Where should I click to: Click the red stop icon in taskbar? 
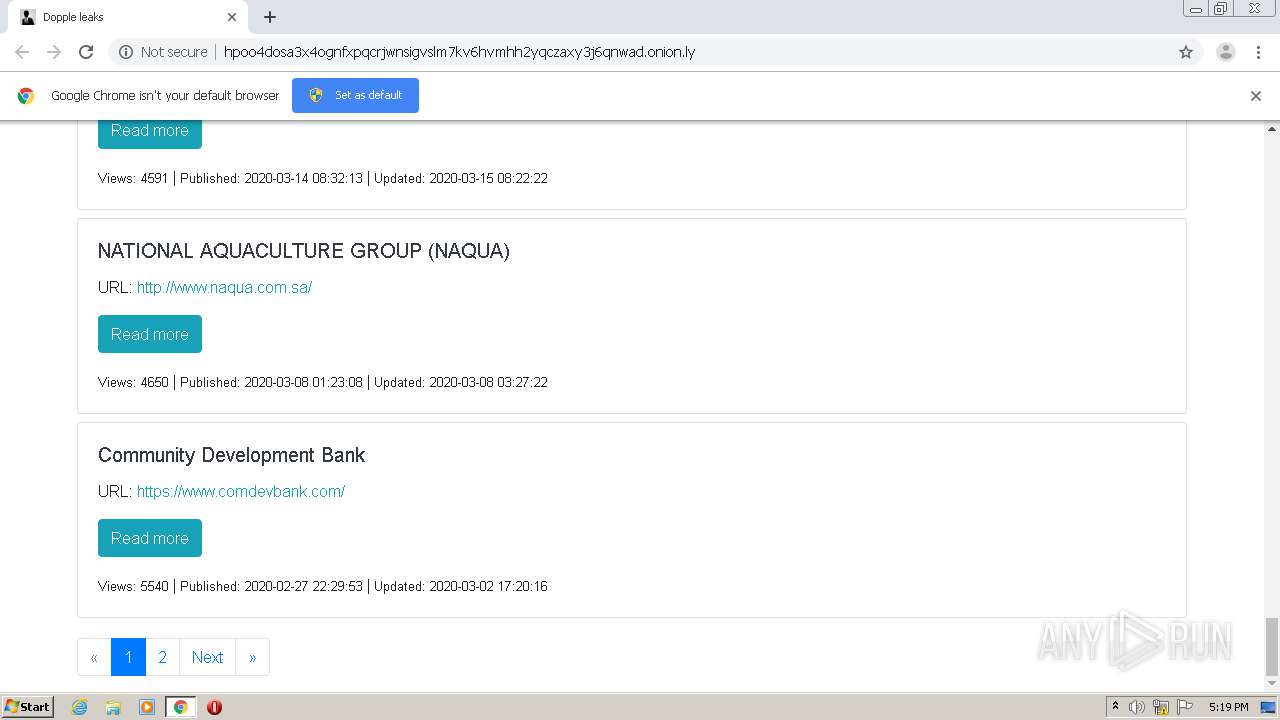pyautogui.click(x=214, y=707)
